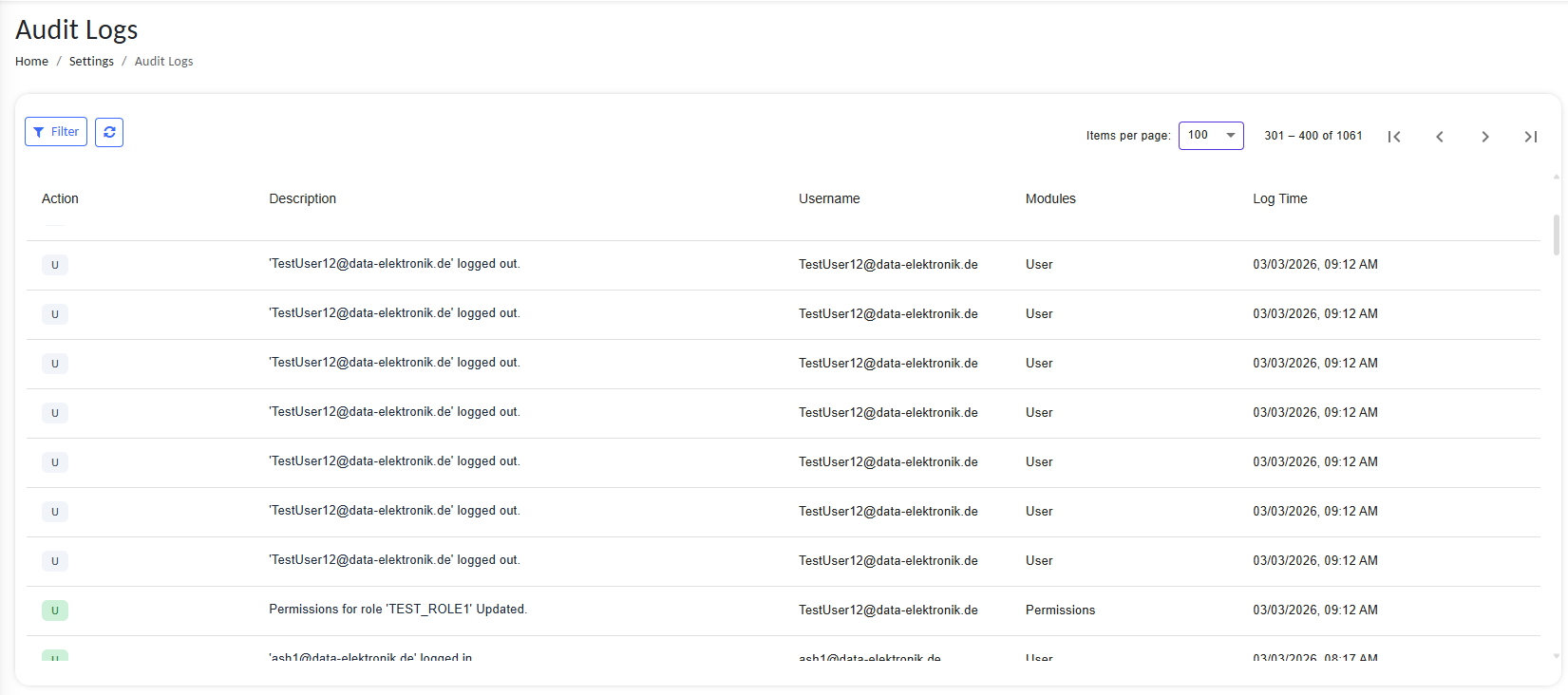
Task: Click the scroll-down arrow of the table
Action: 1556,655
